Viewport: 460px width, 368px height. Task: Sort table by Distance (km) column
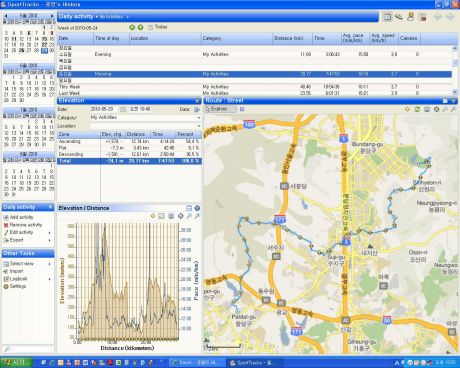292,38
